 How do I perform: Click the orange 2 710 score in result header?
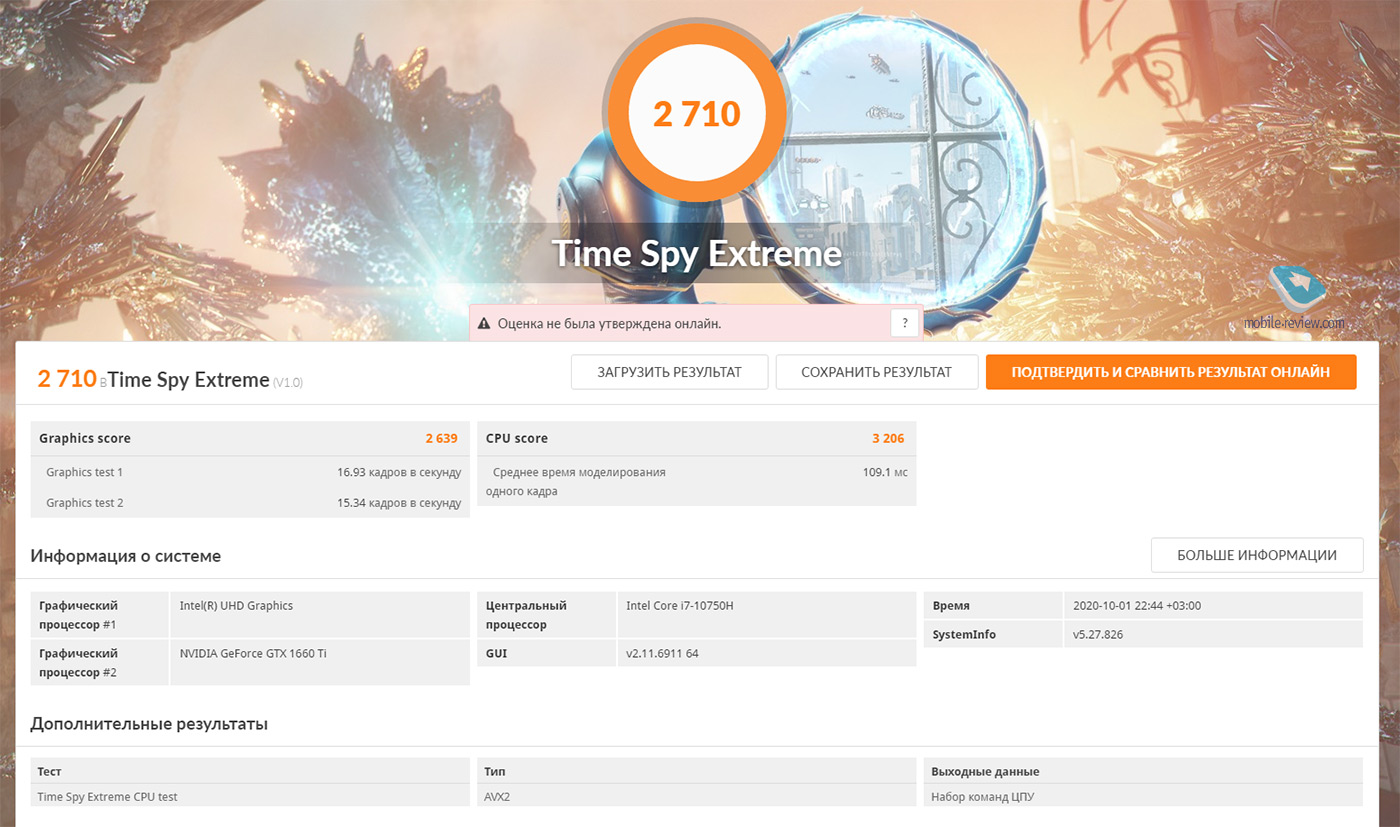pyautogui.click(x=67, y=378)
